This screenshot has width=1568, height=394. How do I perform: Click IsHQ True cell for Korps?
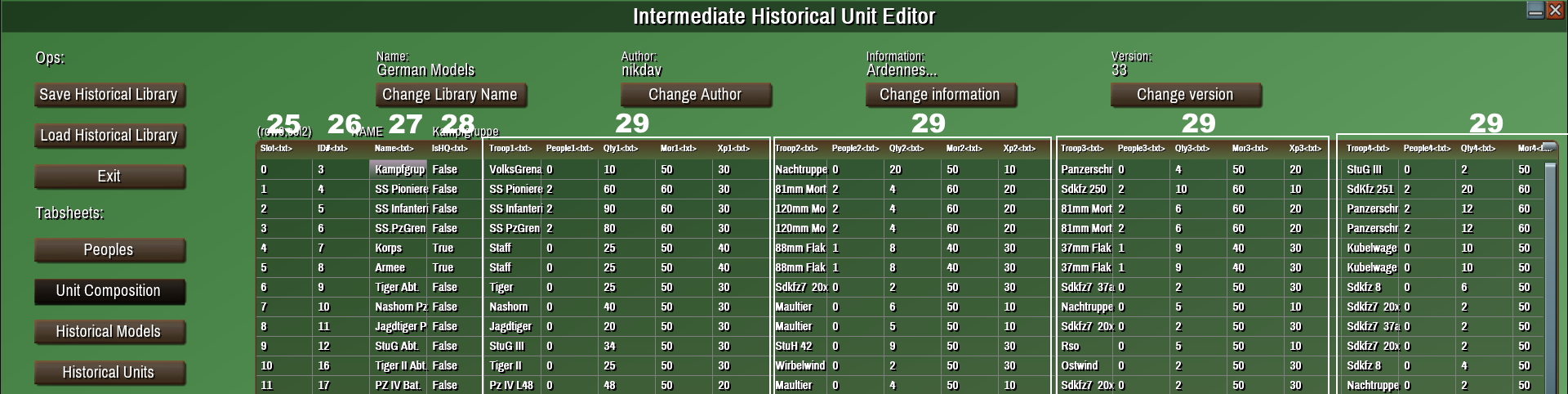coord(443,248)
